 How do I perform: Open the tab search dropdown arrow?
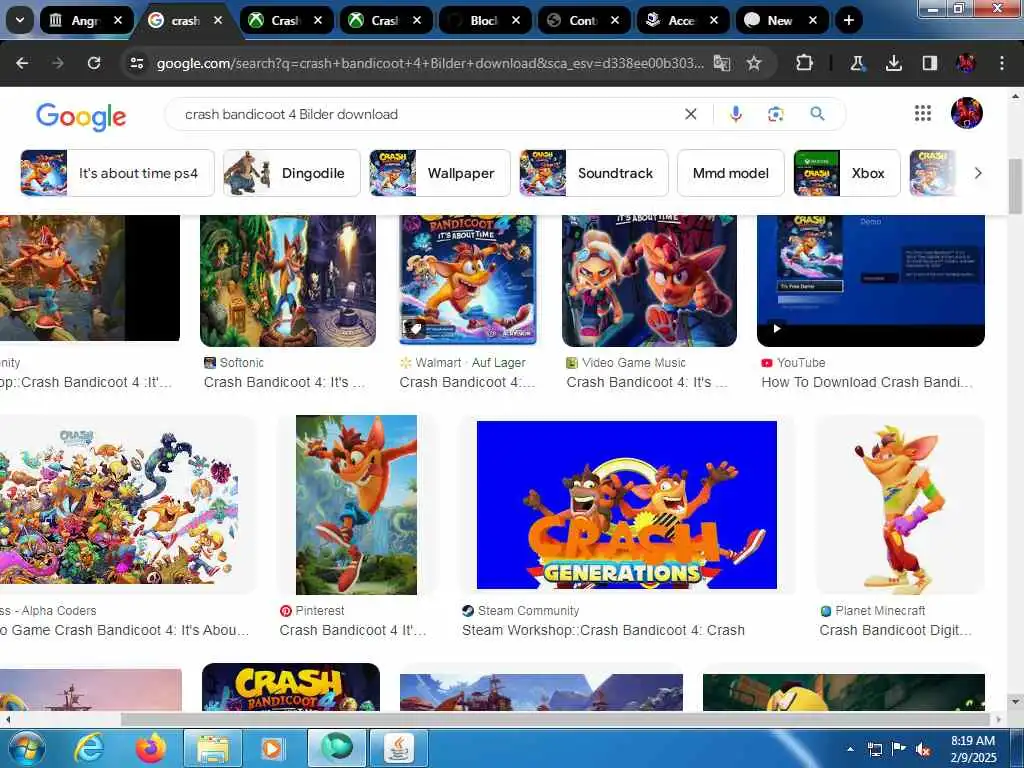point(20,20)
